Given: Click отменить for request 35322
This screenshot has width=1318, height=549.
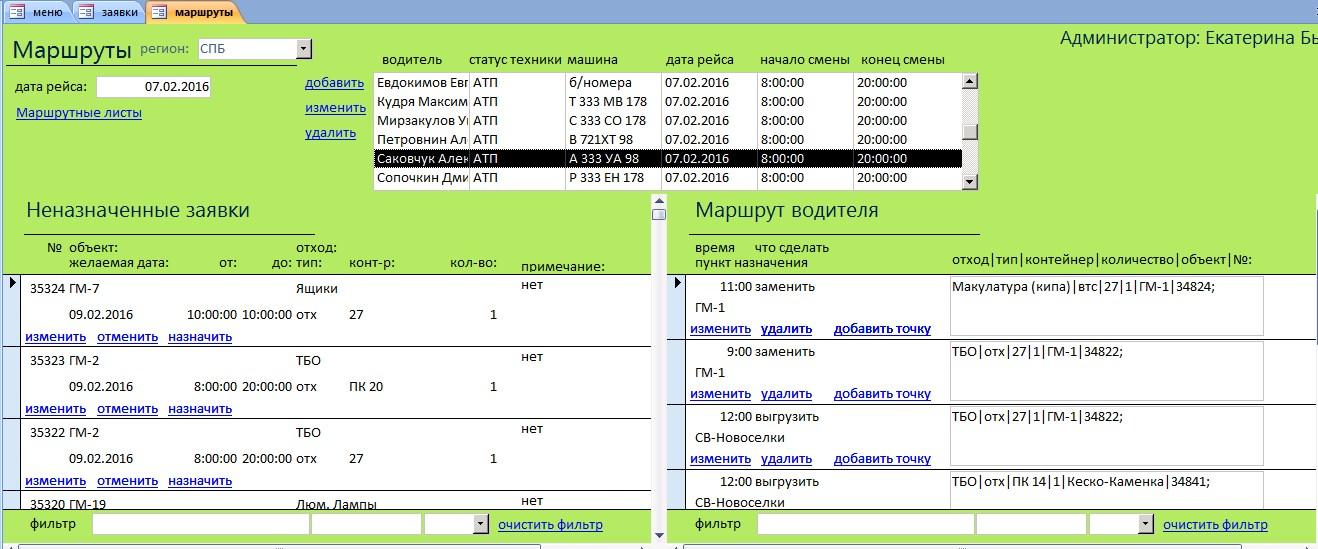Looking at the screenshot, I should pos(127,481).
